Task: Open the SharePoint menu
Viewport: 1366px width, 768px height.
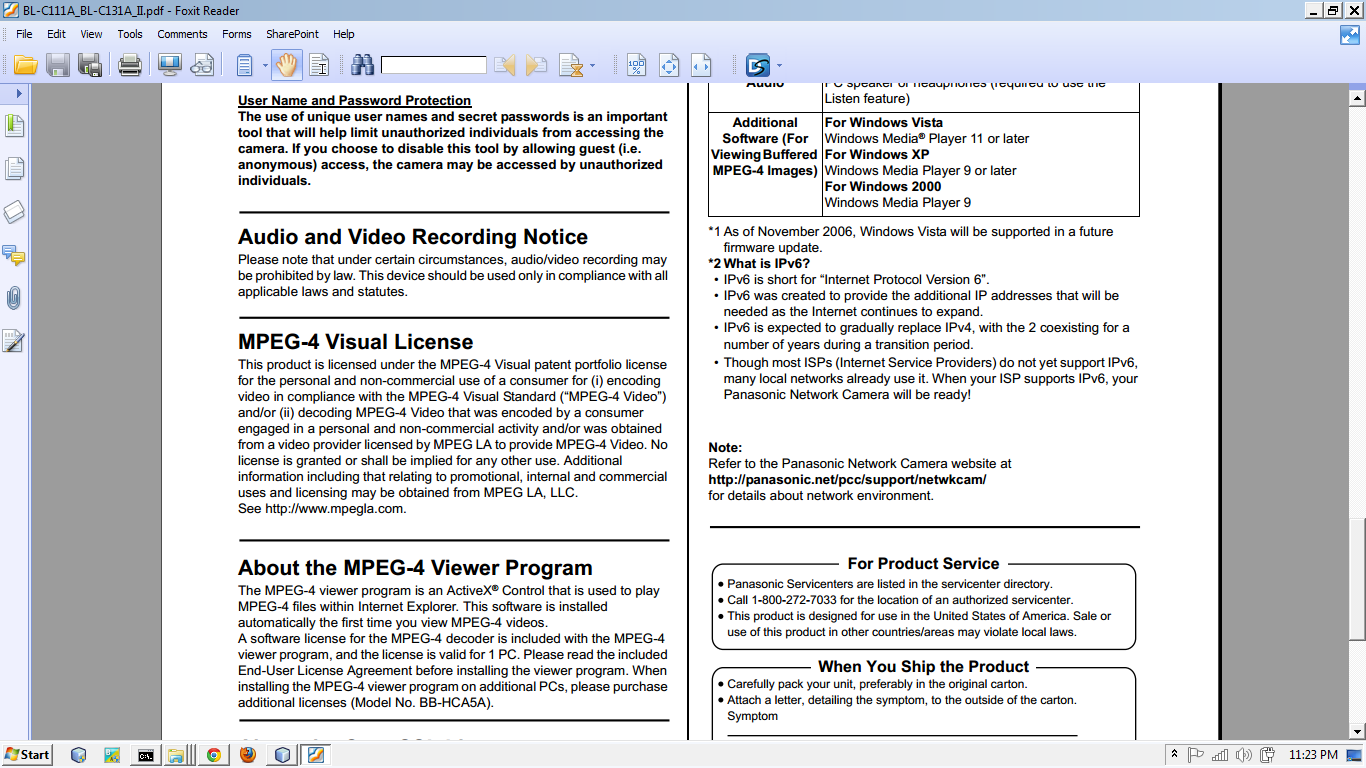Action: click(292, 34)
